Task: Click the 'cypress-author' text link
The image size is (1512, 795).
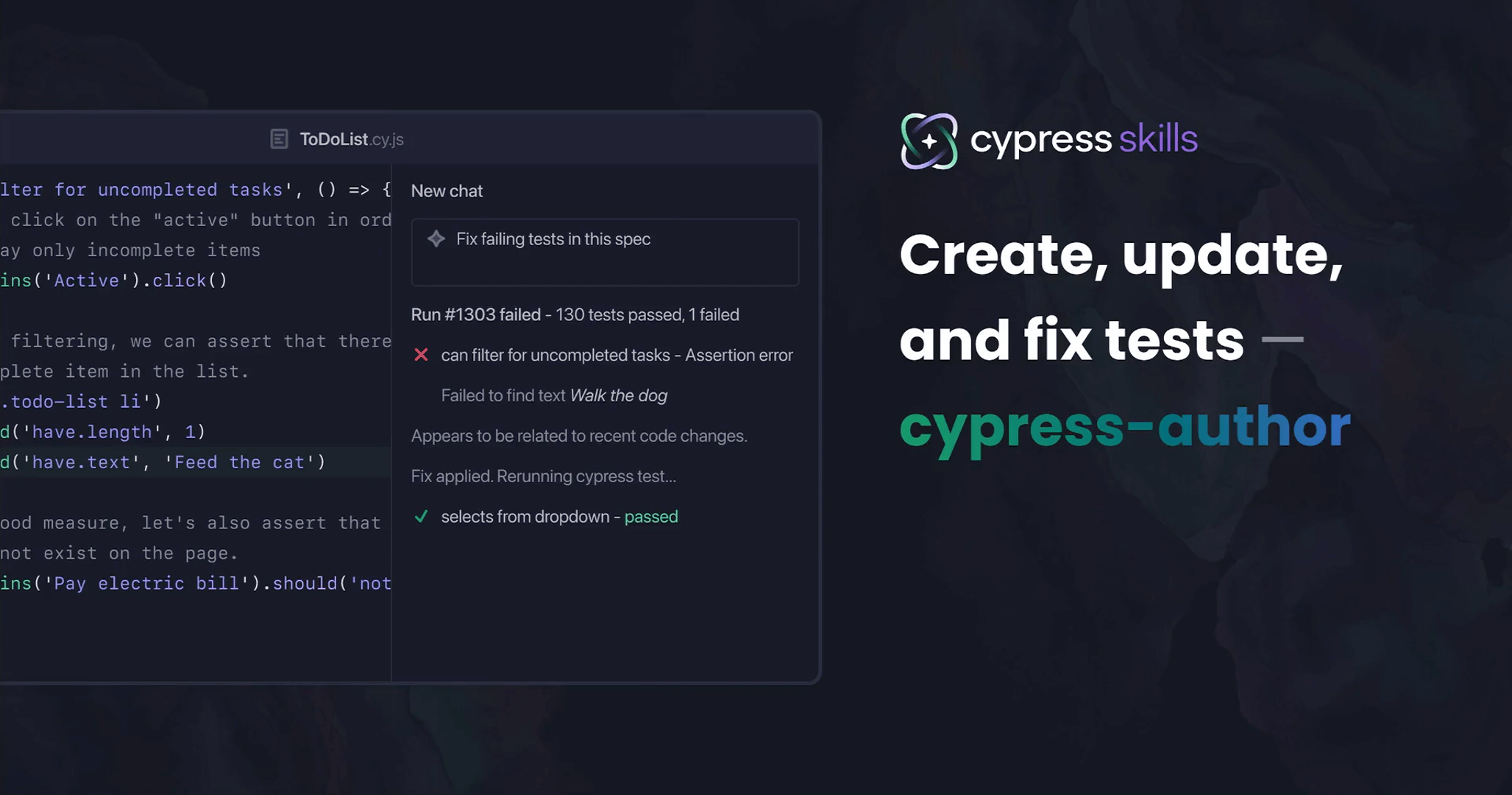Action: (x=1125, y=427)
